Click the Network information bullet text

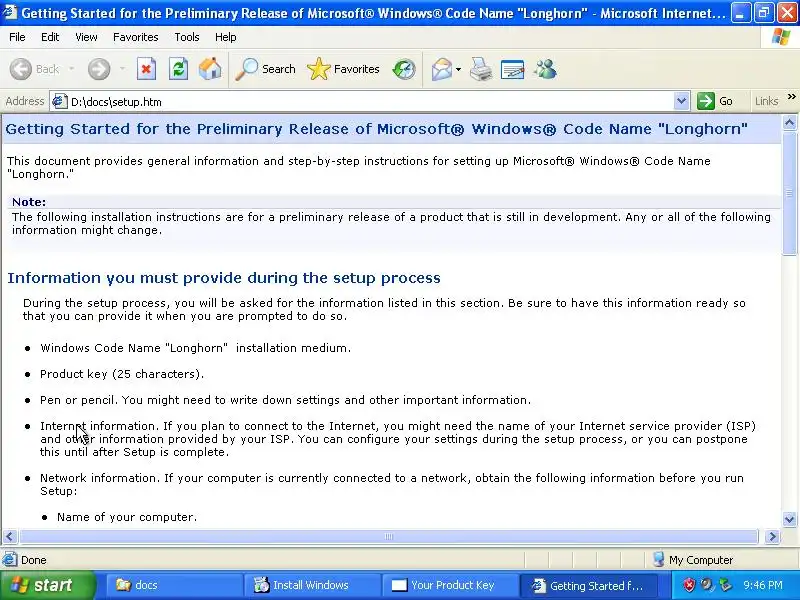pyautogui.click(x=392, y=484)
